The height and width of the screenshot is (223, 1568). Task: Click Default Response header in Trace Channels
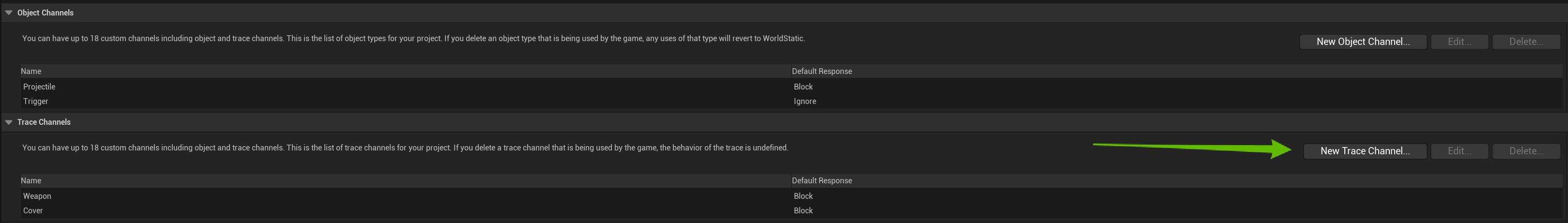pyautogui.click(x=821, y=180)
